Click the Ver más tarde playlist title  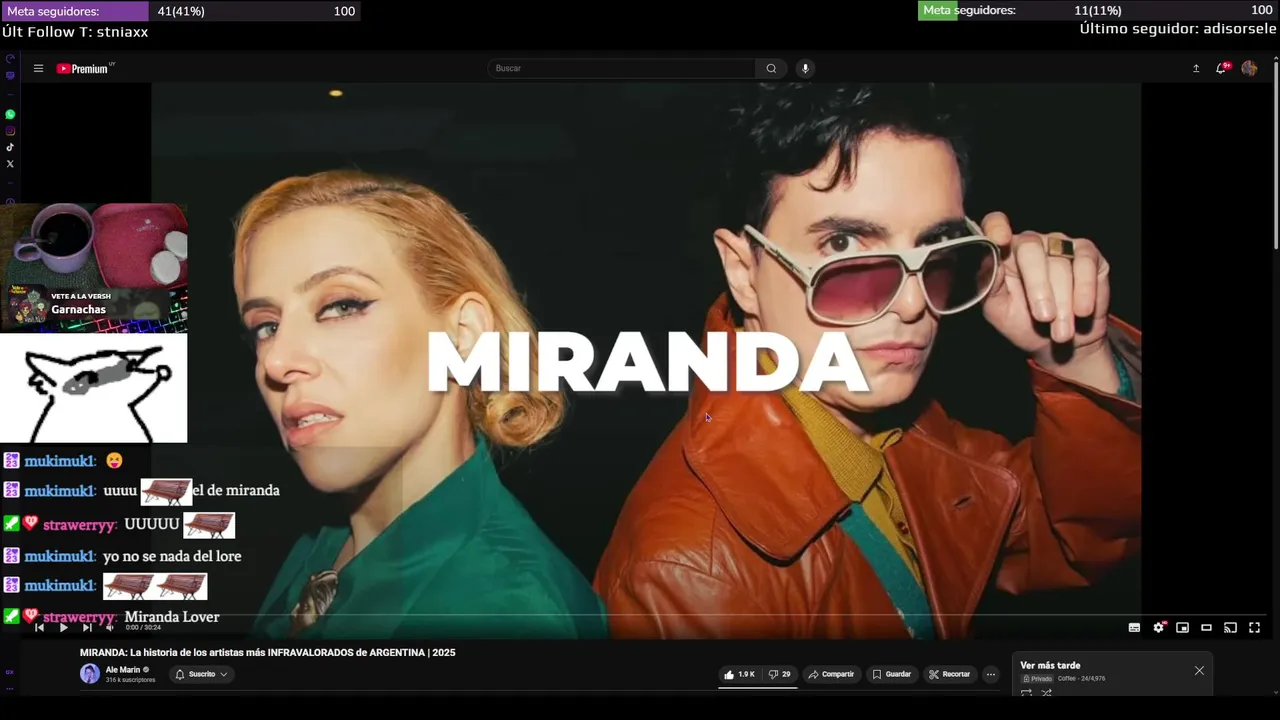[x=1050, y=665]
